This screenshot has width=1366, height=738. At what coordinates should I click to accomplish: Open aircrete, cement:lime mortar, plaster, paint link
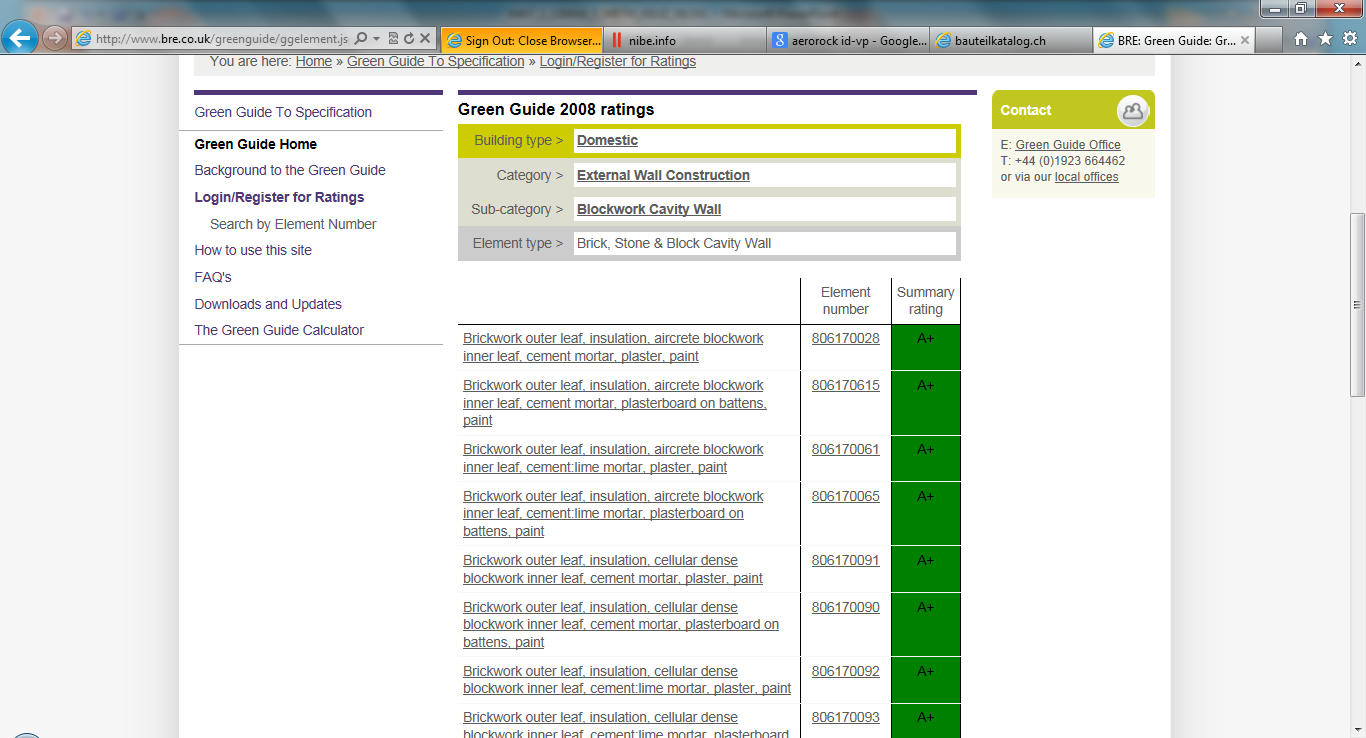613,458
